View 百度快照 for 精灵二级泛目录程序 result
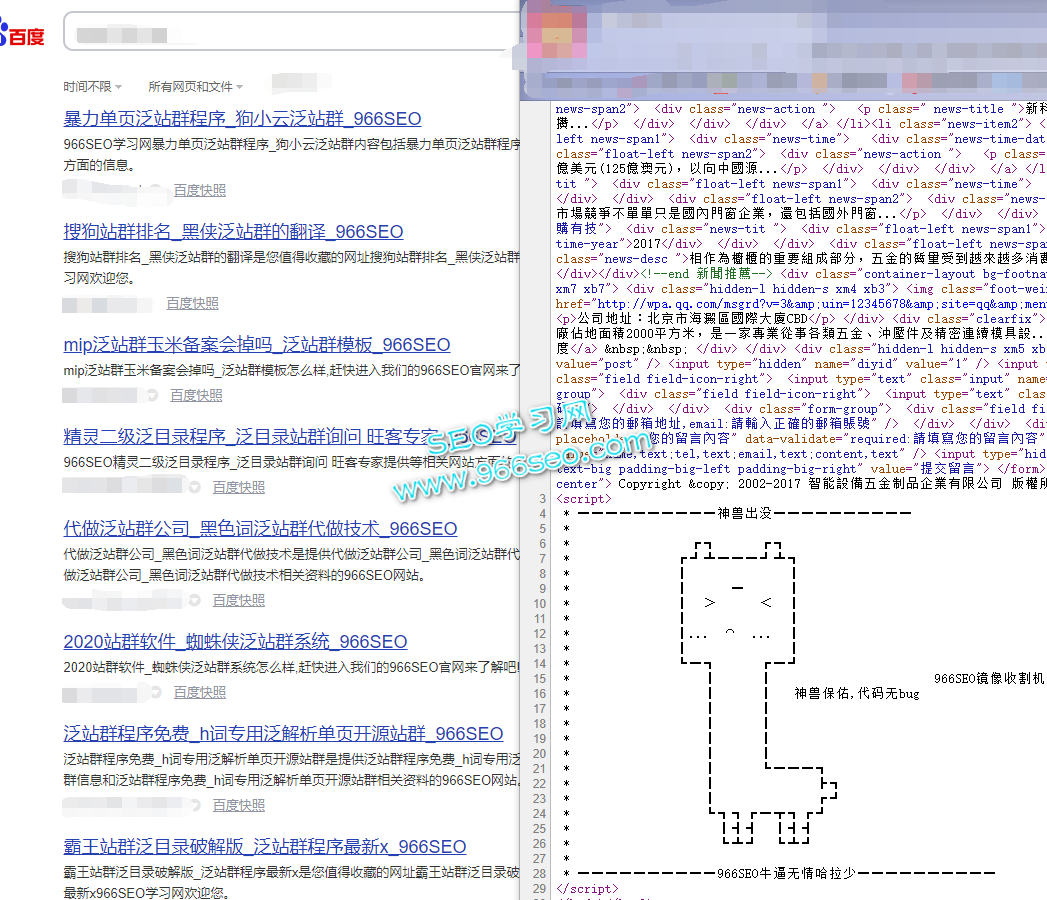1047x900 pixels. tap(238, 487)
